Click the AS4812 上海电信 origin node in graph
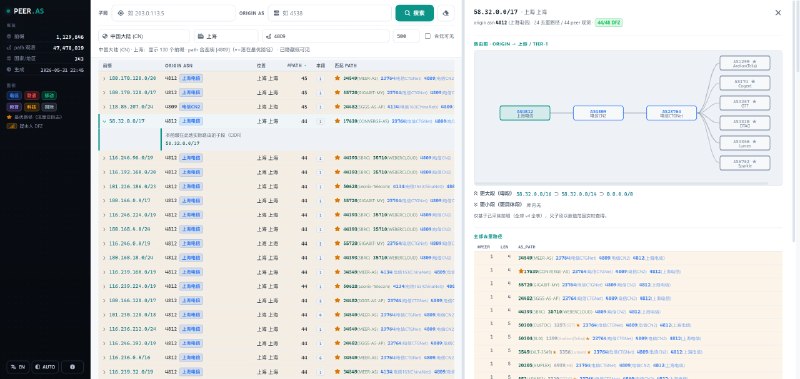The image size is (800, 379). coord(525,113)
